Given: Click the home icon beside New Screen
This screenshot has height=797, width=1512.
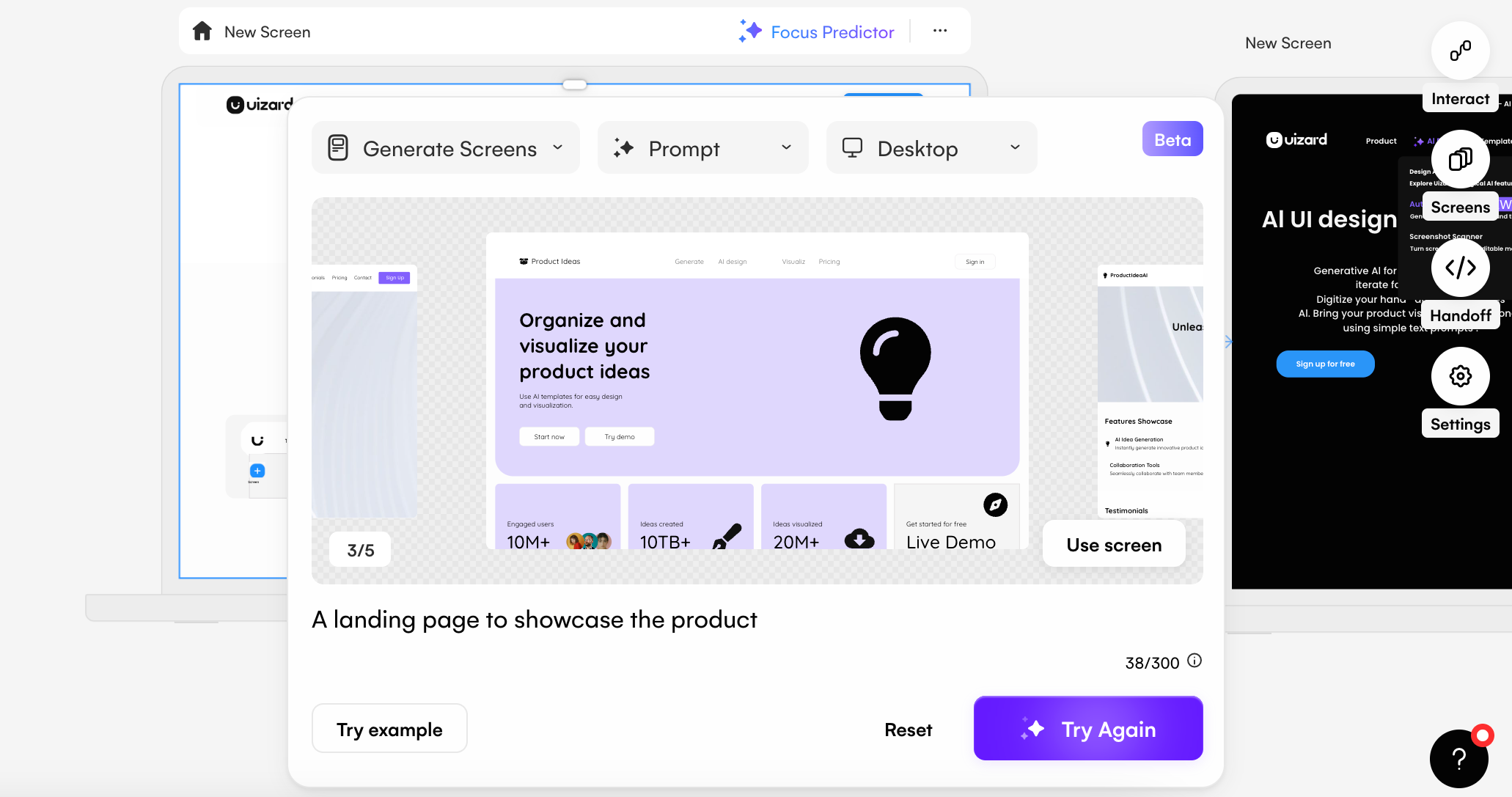Looking at the screenshot, I should [x=202, y=32].
